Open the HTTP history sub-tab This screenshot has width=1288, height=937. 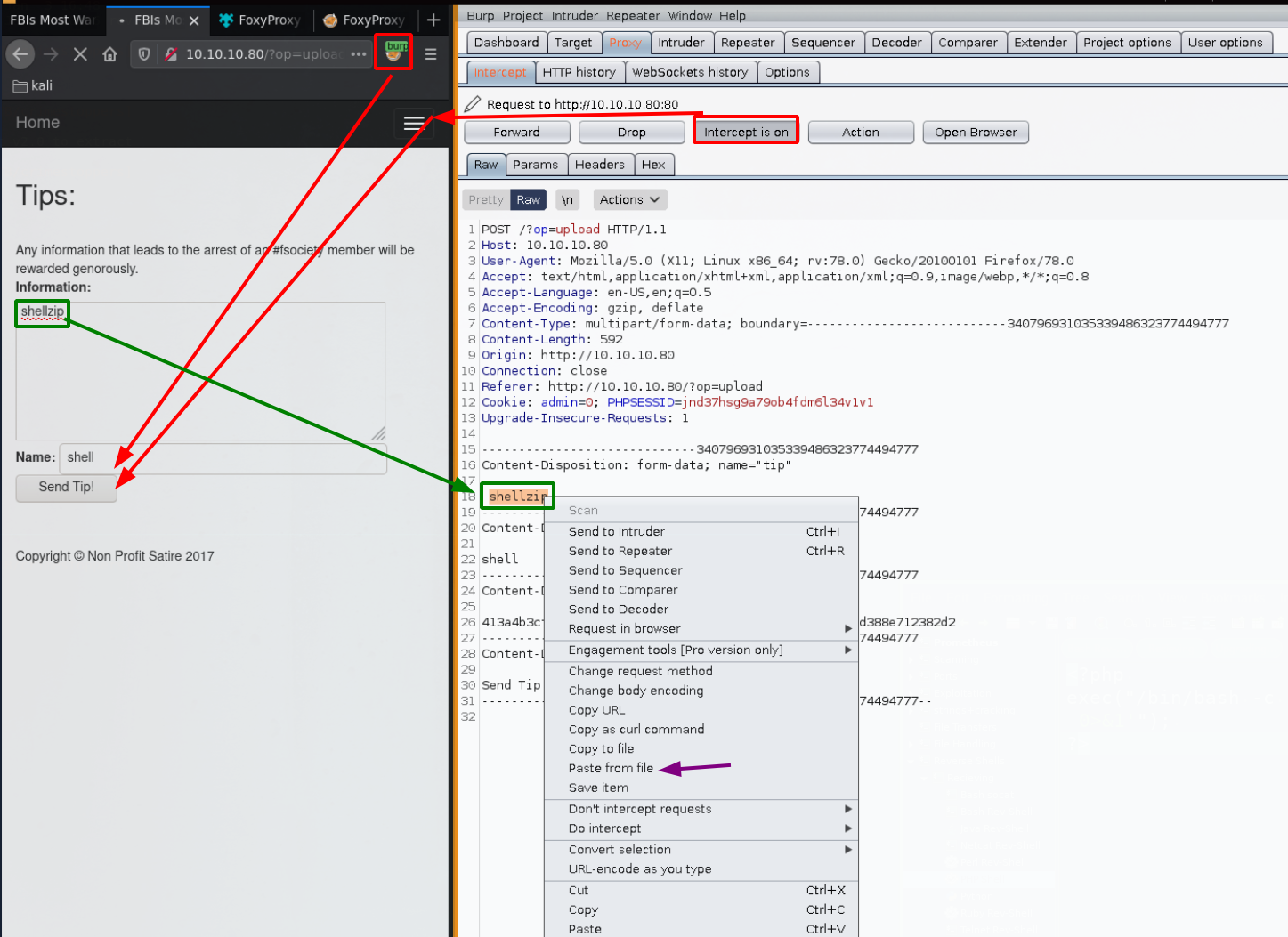coord(579,72)
